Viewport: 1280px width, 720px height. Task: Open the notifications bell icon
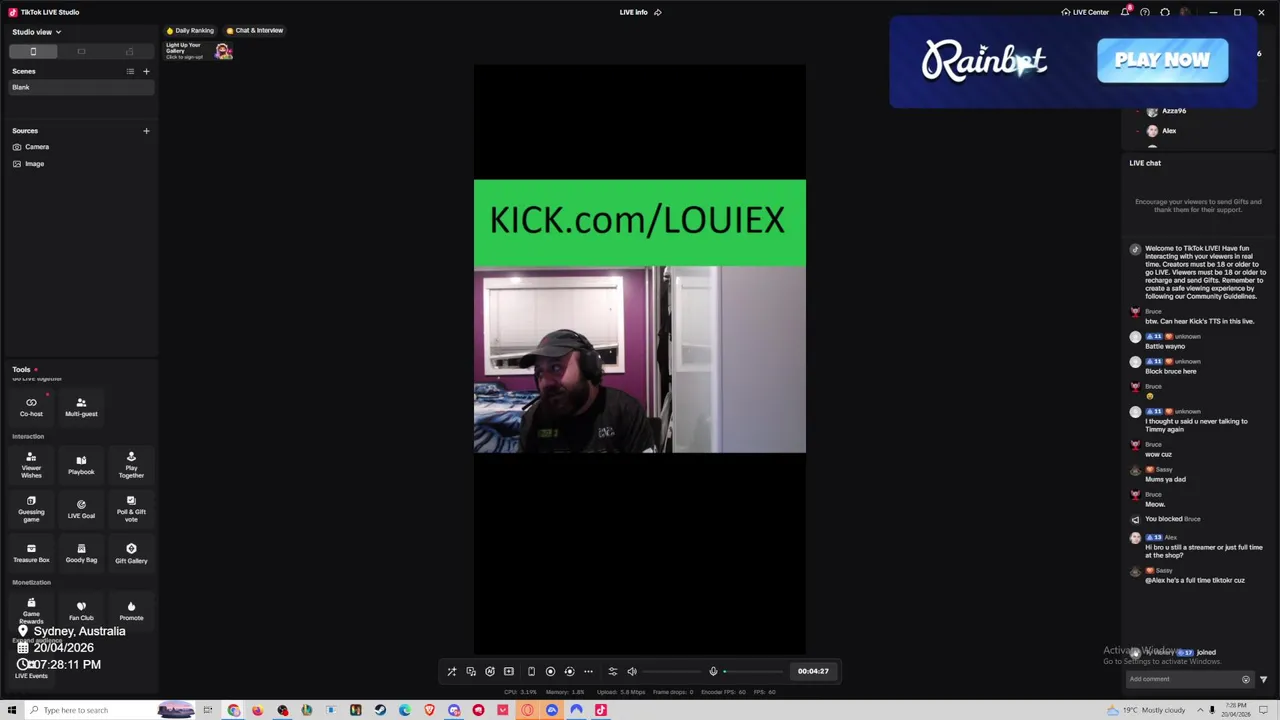click(1125, 12)
